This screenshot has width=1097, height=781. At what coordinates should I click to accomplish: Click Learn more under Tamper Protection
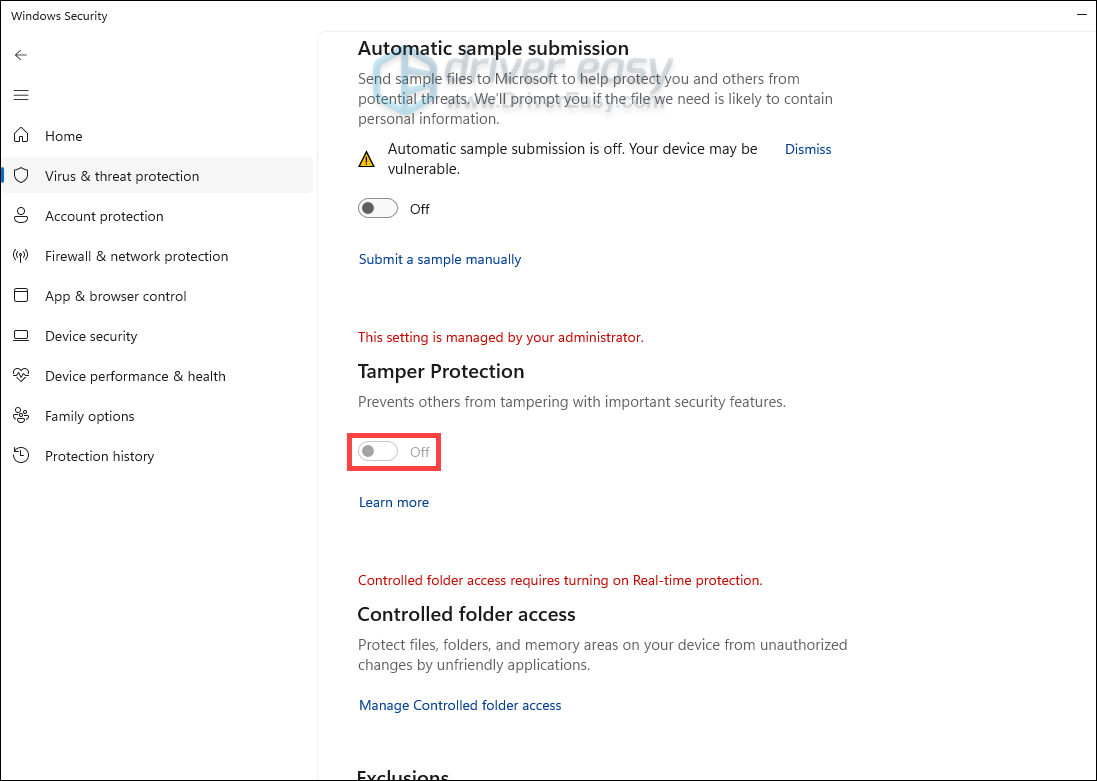(x=394, y=502)
